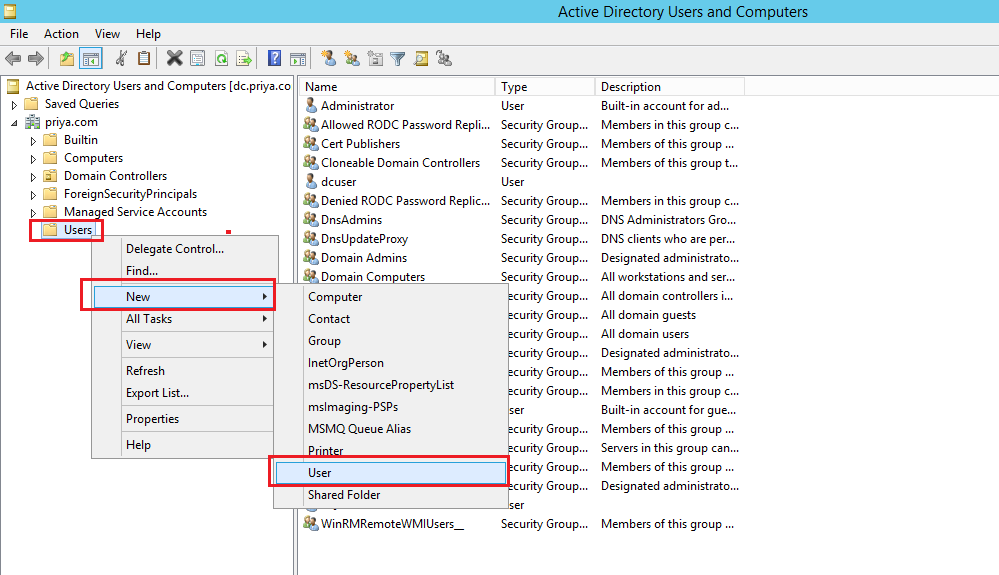
Task: Select the Domain Admins list row
Action: (522, 258)
